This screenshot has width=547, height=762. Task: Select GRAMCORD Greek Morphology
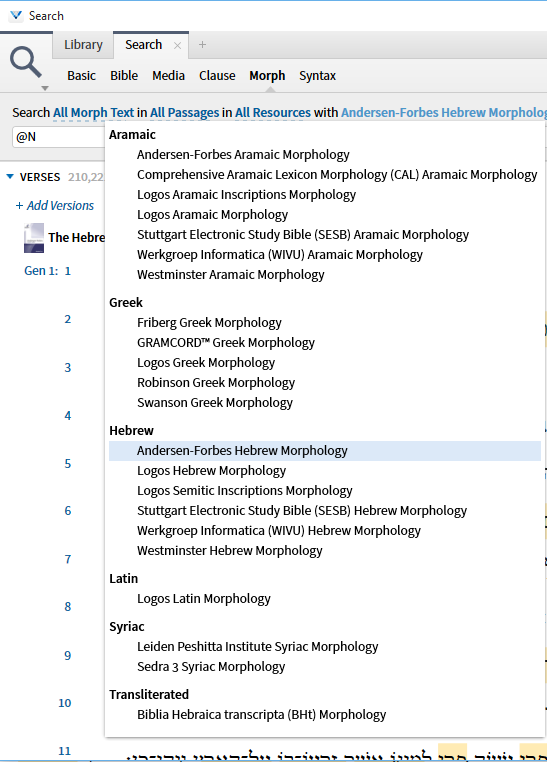point(225,343)
